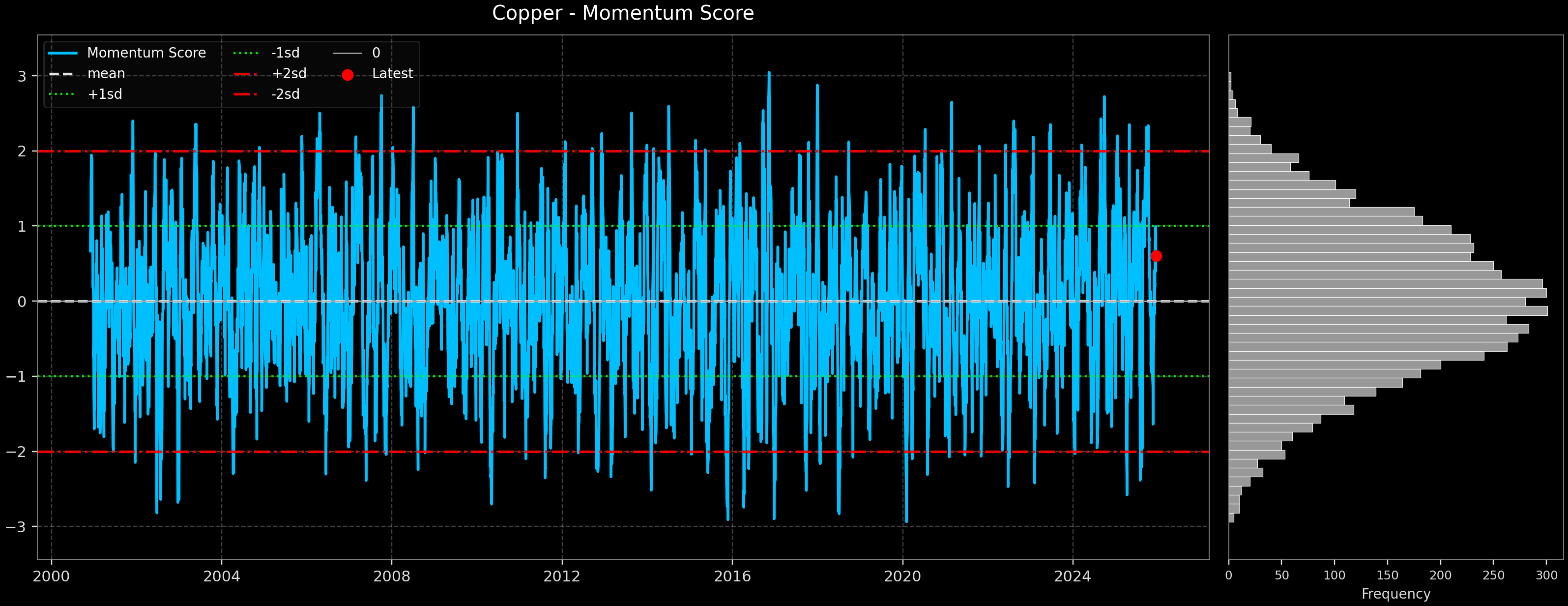The image size is (1568, 606).
Task: Click the -2sd red dash-dot legend sample
Action: point(246,94)
